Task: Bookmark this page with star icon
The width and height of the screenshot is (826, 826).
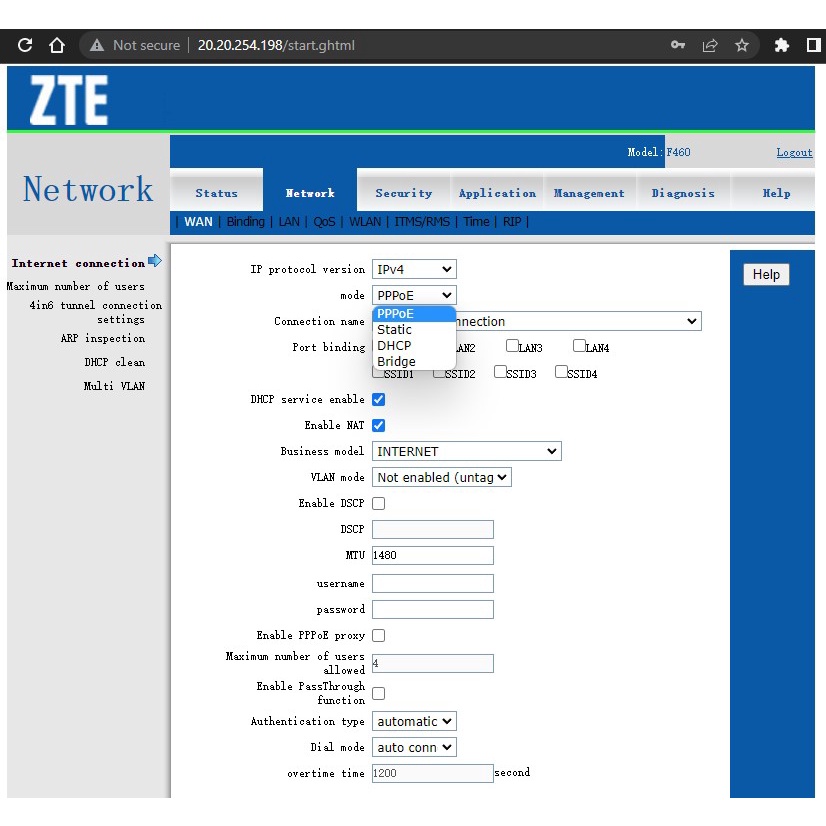Action: tap(742, 45)
